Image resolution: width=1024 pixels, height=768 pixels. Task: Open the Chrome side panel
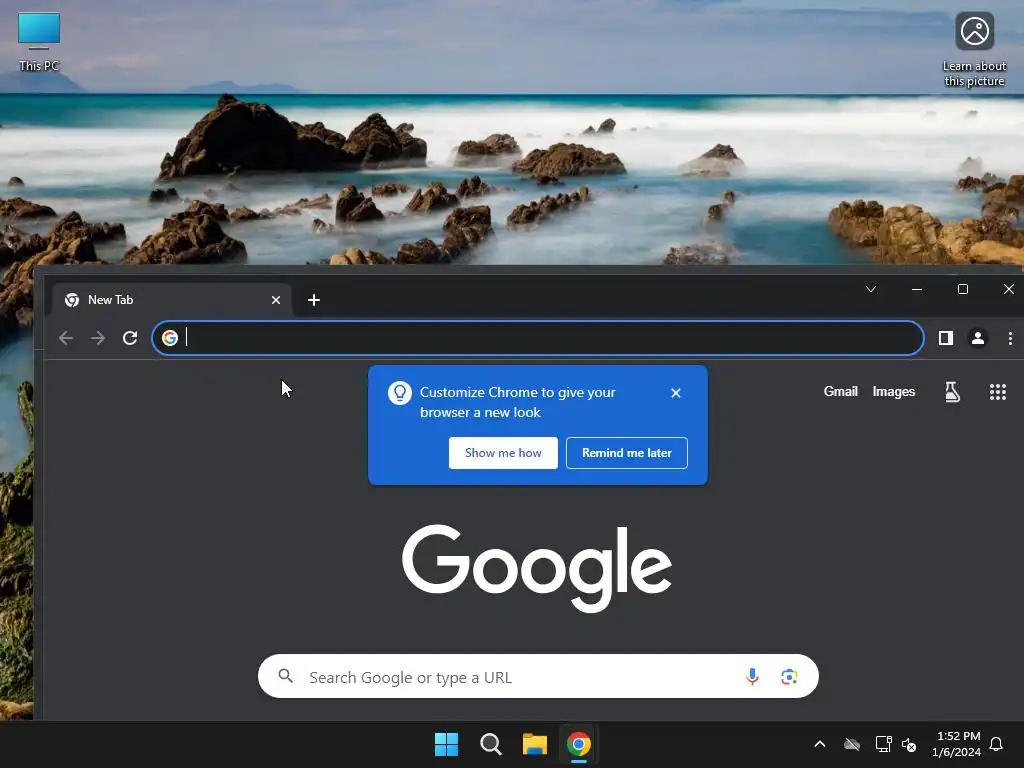(x=946, y=338)
